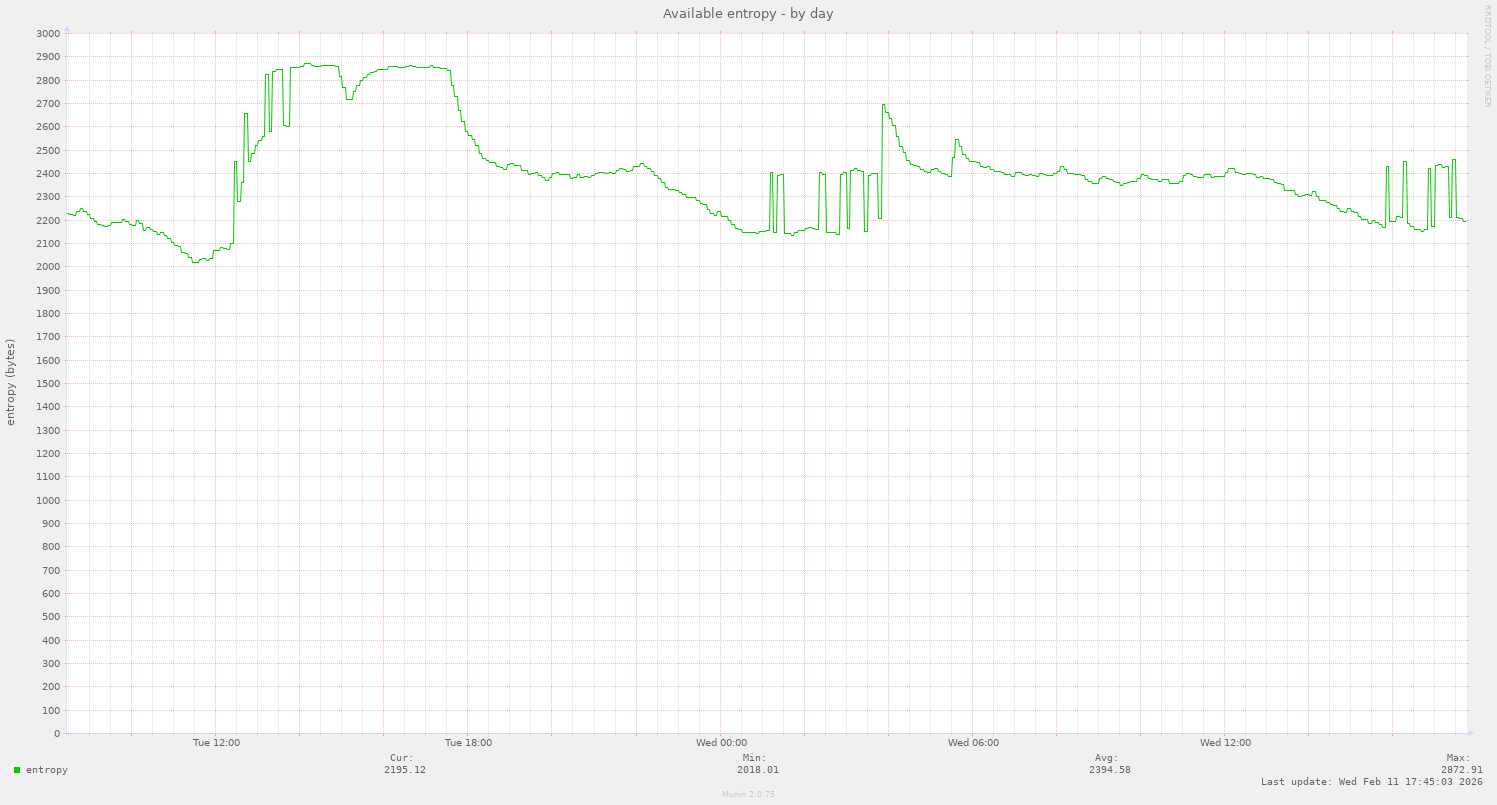Click the 'Munin 2.0.75' version watermark
The height and width of the screenshot is (805, 1497).
coord(748,794)
